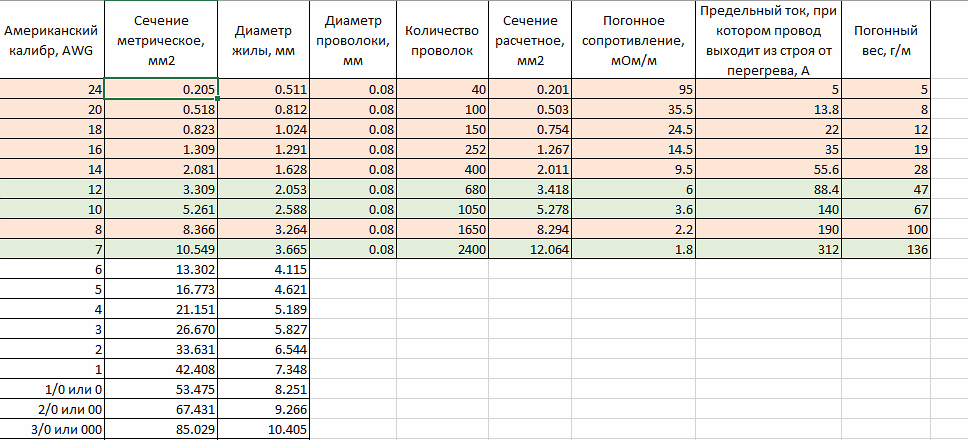Select the 'Погонный вес, г/м' header

[x=885, y=40]
